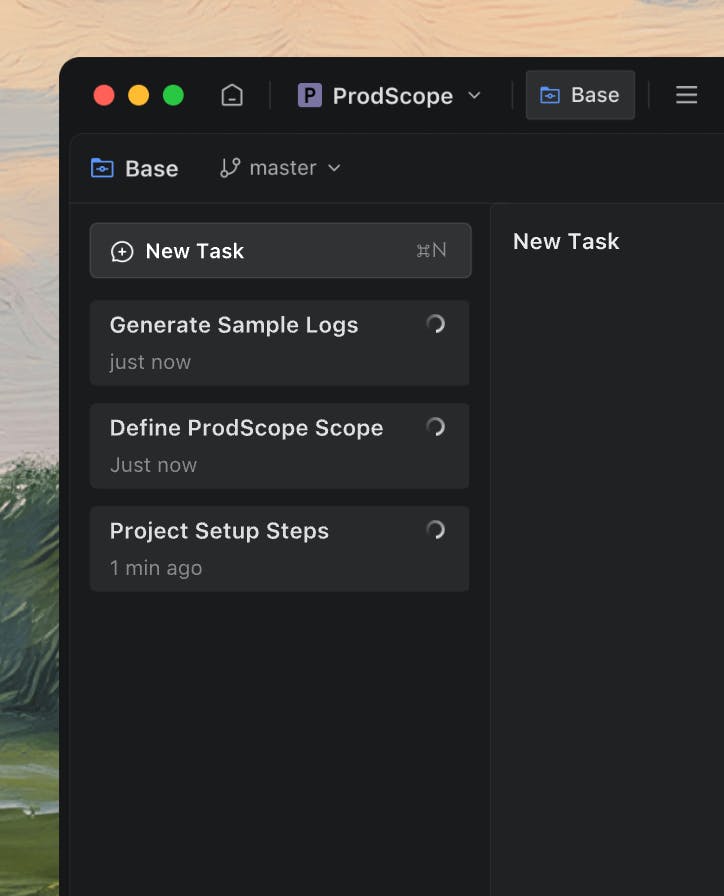The height and width of the screenshot is (896, 724).
Task: Click the Base workspace title label
Action: click(152, 168)
